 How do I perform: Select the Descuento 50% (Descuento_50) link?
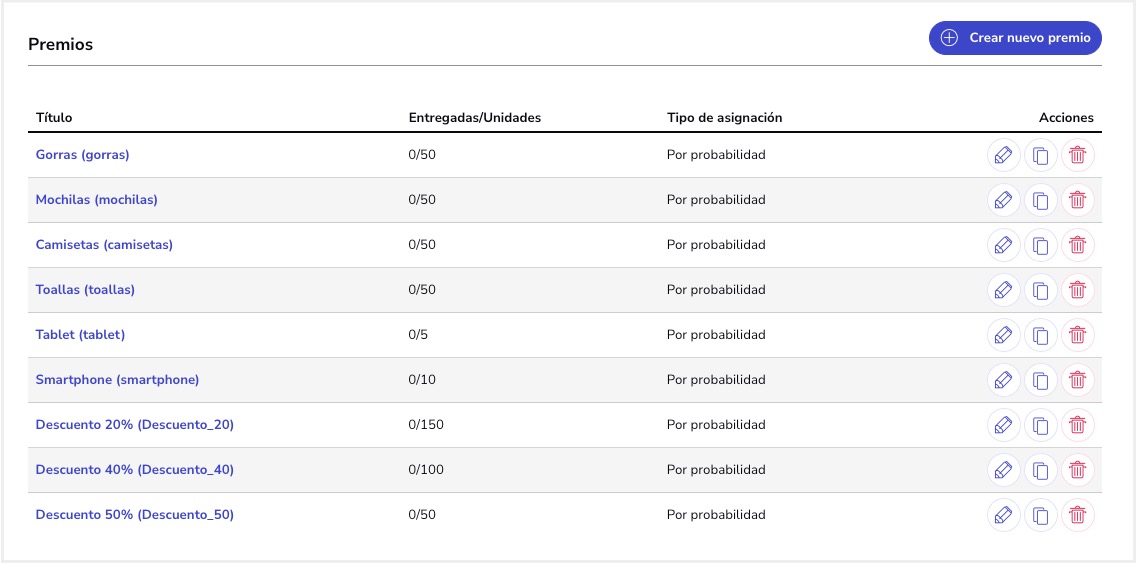coord(134,515)
